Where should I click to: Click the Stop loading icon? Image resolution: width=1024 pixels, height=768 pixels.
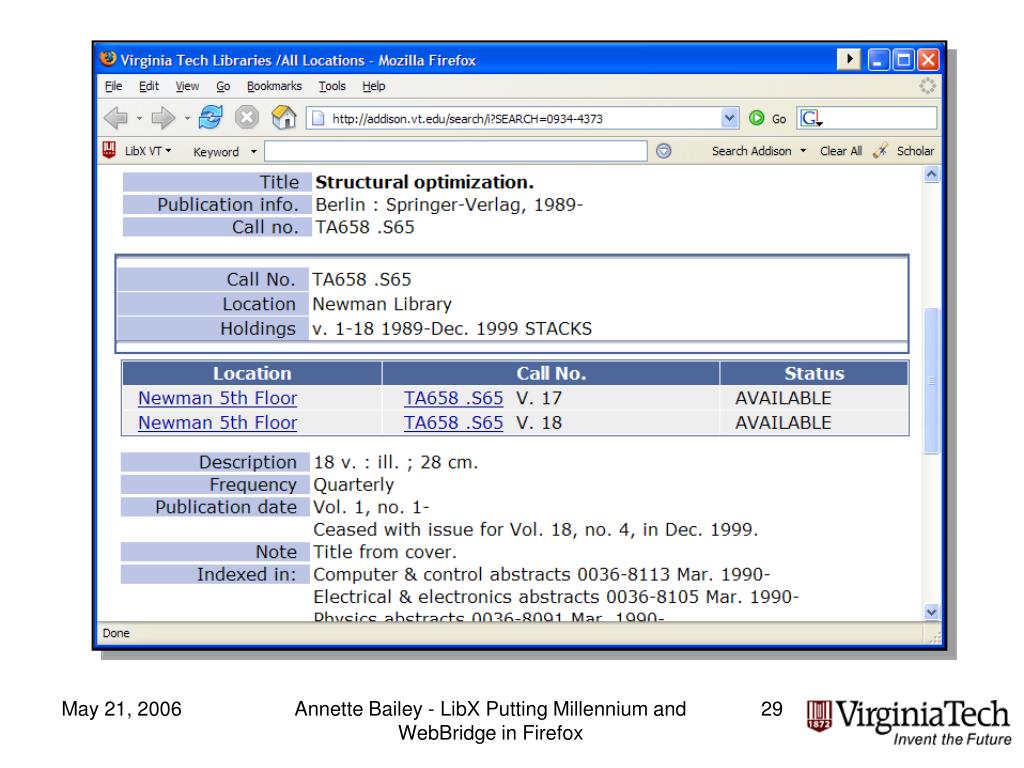[x=246, y=118]
